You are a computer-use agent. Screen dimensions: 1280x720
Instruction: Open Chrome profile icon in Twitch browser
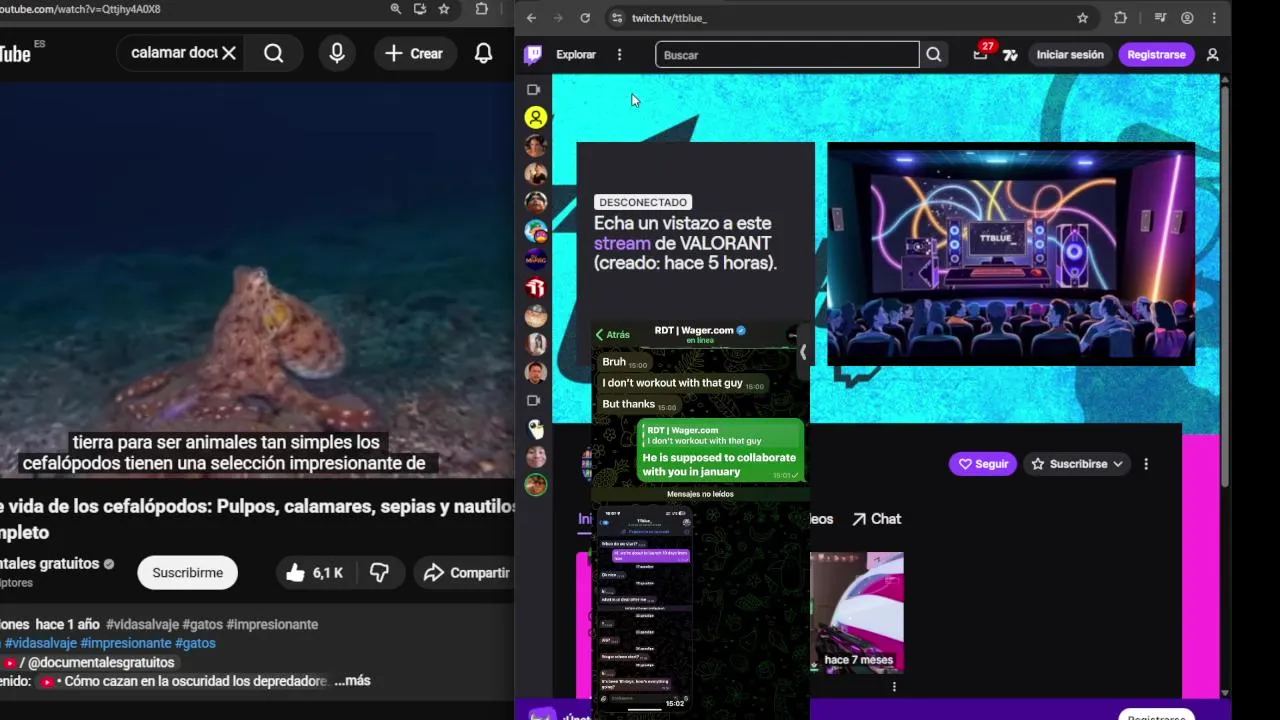[1187, 18]
